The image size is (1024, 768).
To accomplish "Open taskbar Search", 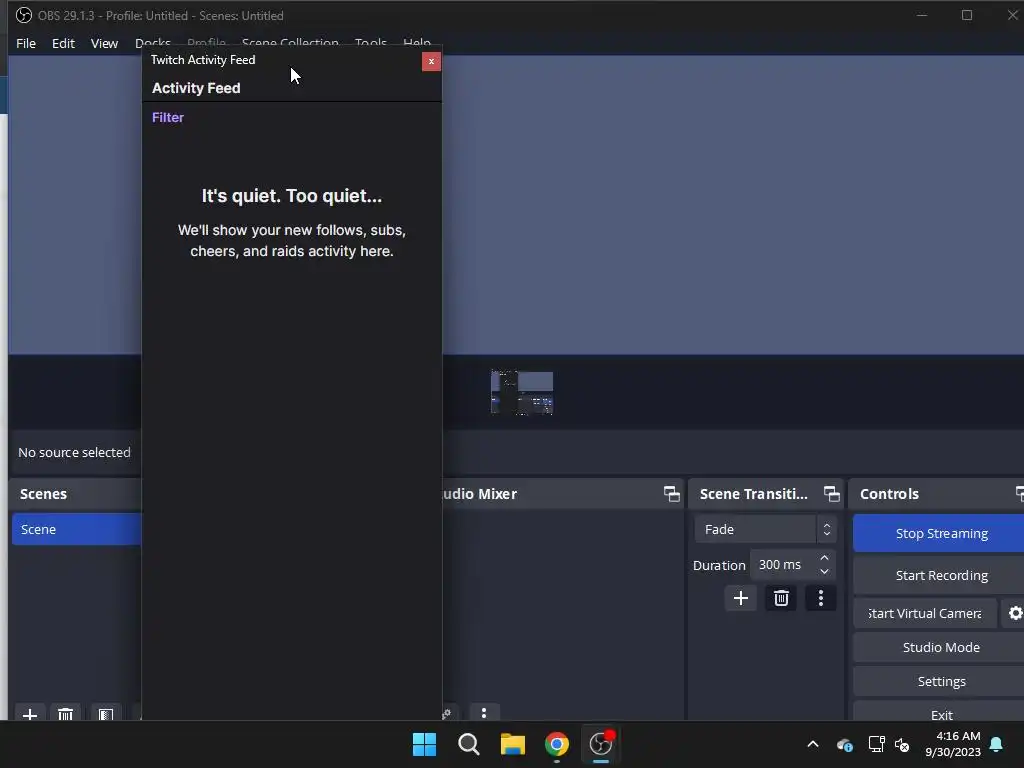I will [469, 744].
